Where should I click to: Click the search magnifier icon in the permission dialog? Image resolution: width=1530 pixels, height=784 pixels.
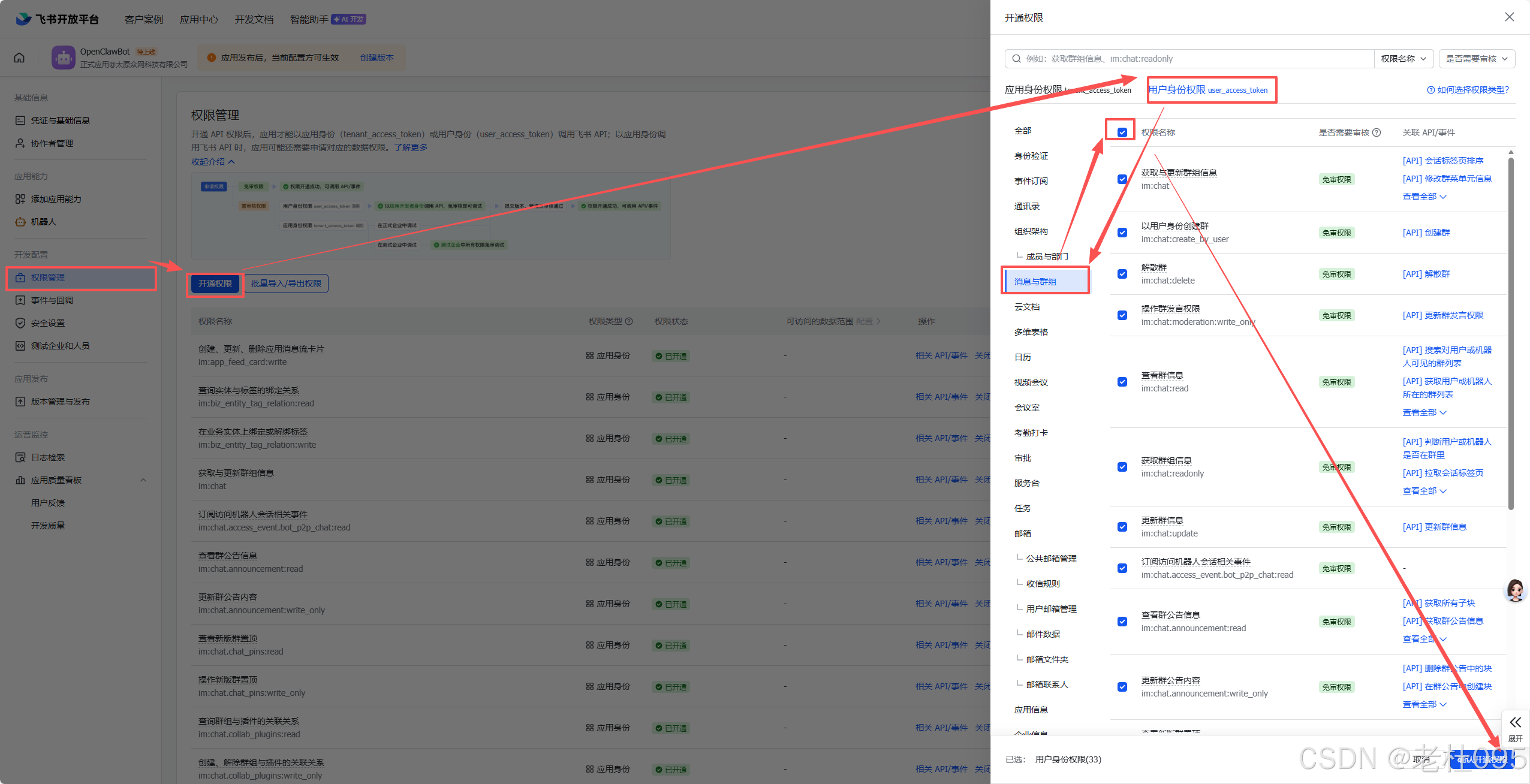point(1017,59)
